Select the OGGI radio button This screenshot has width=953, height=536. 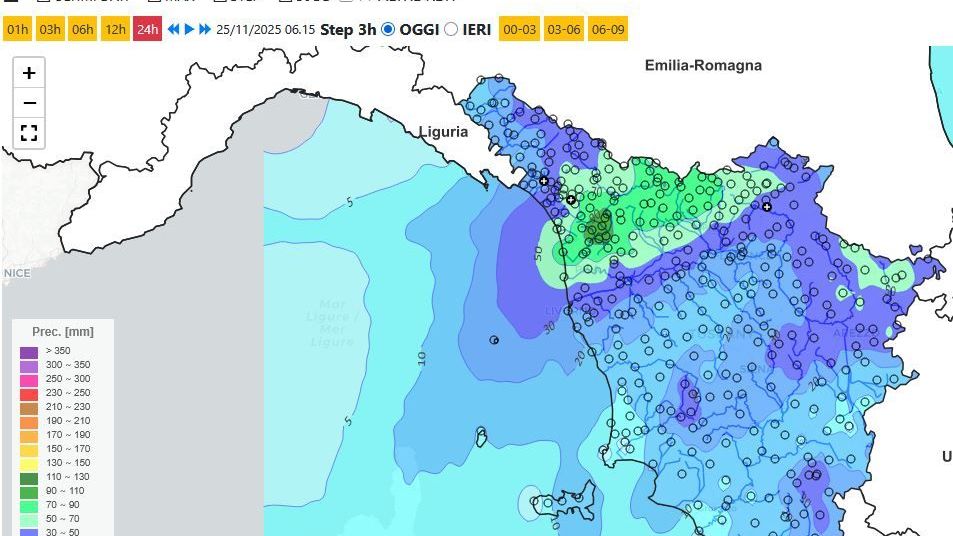388,30
